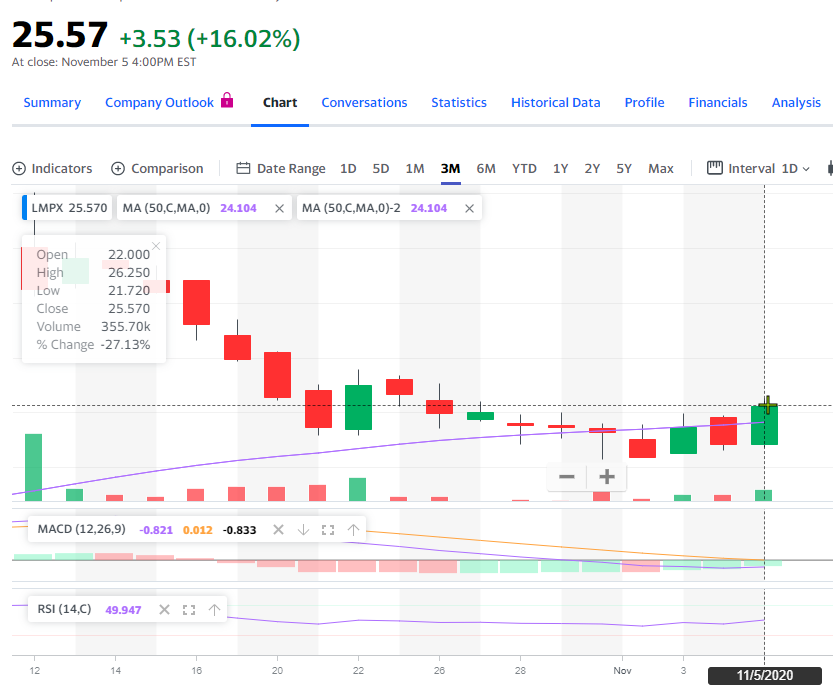Expand the MACD panel to fullscreen
This screenshot has height=696, width=833.
(328, 529)
